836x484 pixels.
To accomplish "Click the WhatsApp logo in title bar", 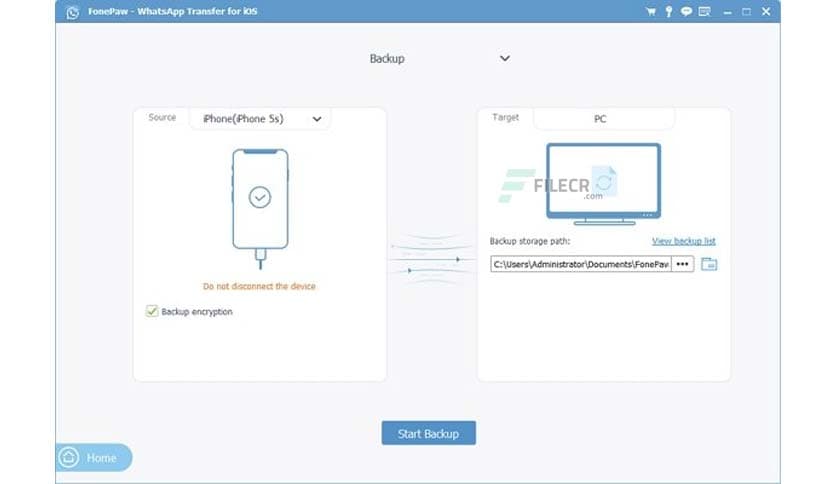I will click(x=73, y=12).
